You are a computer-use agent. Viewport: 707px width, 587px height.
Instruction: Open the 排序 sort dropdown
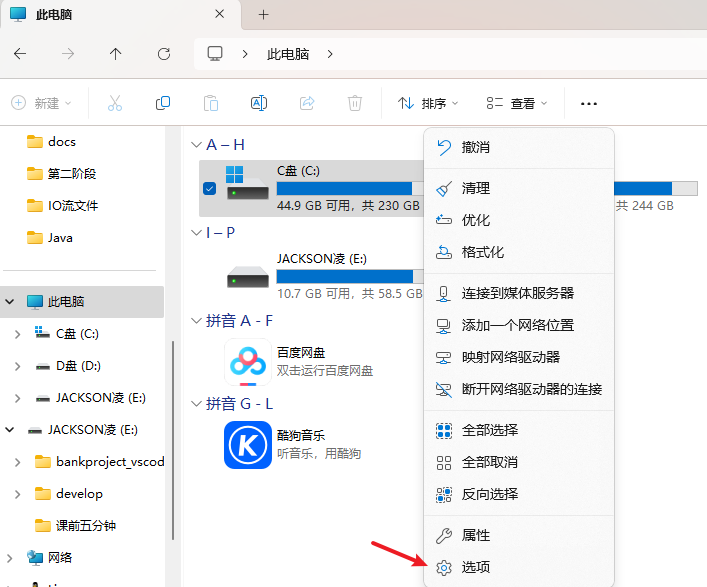click(428, 103)
